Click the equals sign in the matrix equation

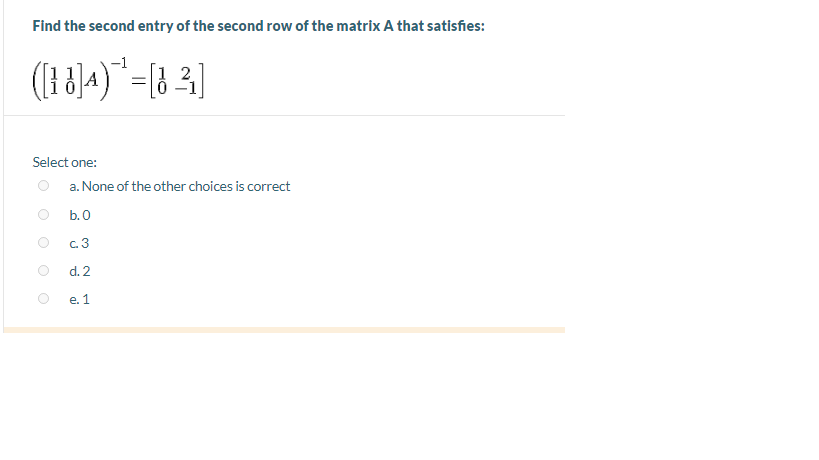tap(138, 81)
